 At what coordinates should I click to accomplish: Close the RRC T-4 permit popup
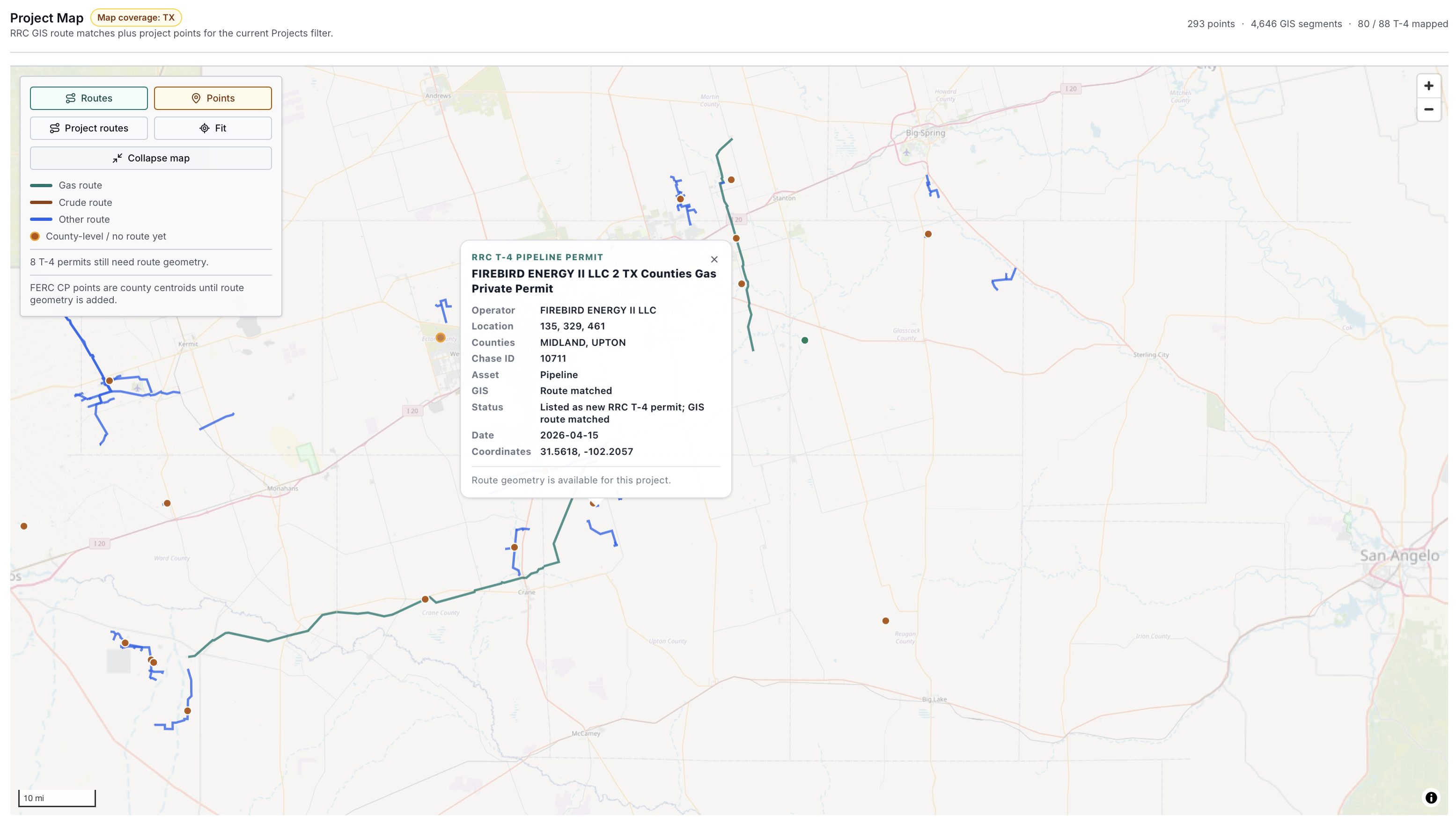[714, 259]
